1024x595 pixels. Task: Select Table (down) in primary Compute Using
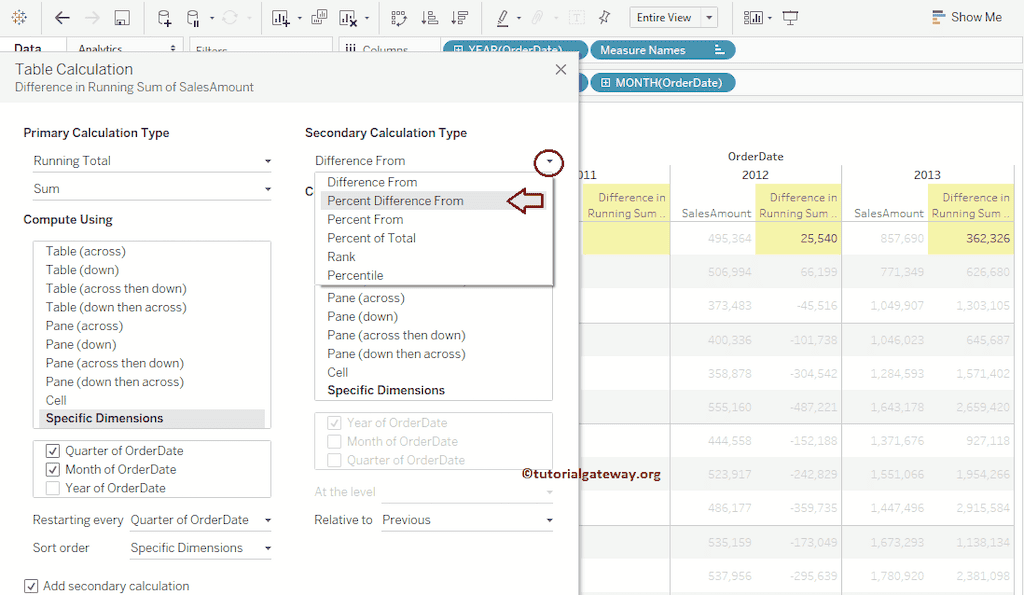(x=152, y=270)
